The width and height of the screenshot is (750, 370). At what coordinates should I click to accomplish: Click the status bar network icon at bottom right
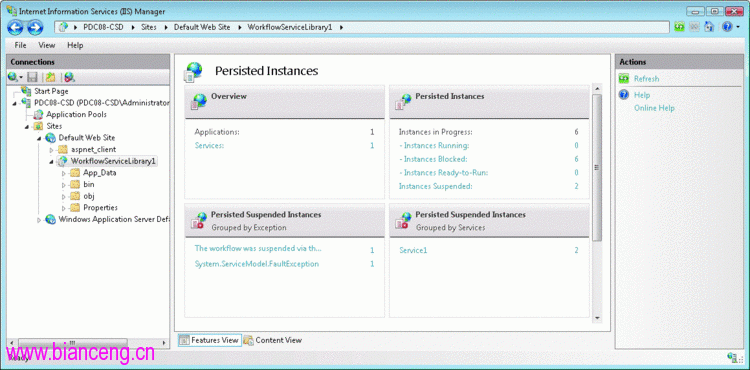[732, 357]
